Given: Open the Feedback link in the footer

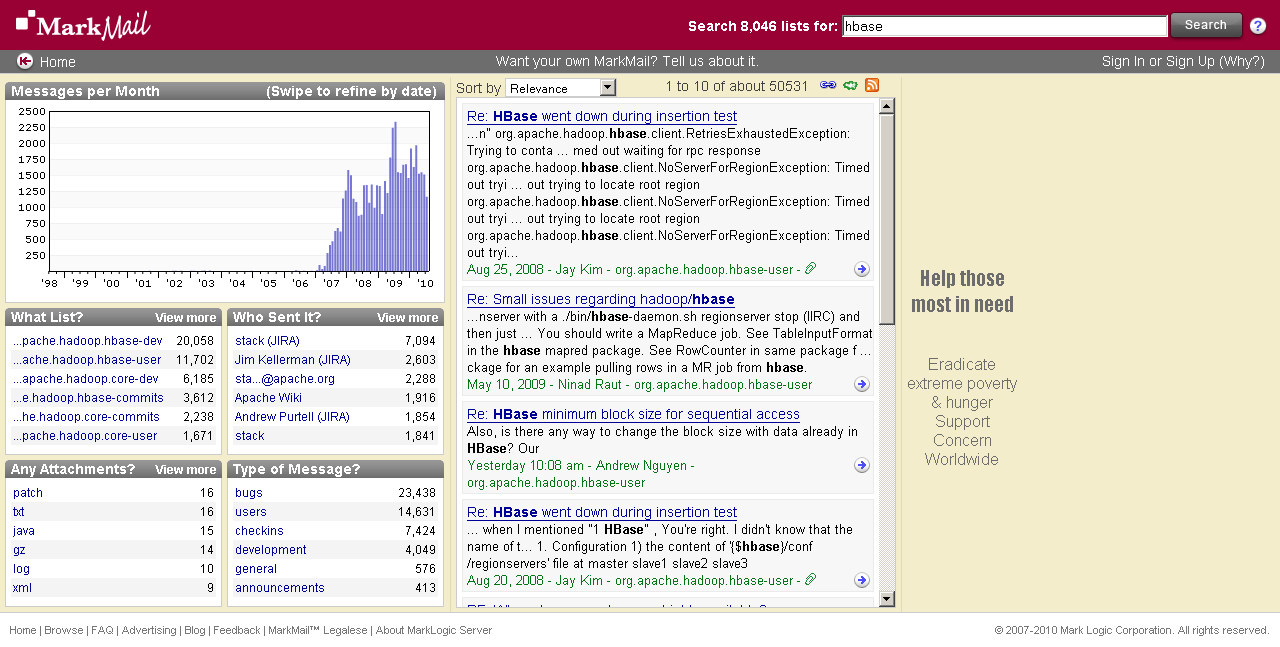Looking at the screenshot, I should point(237,630).
